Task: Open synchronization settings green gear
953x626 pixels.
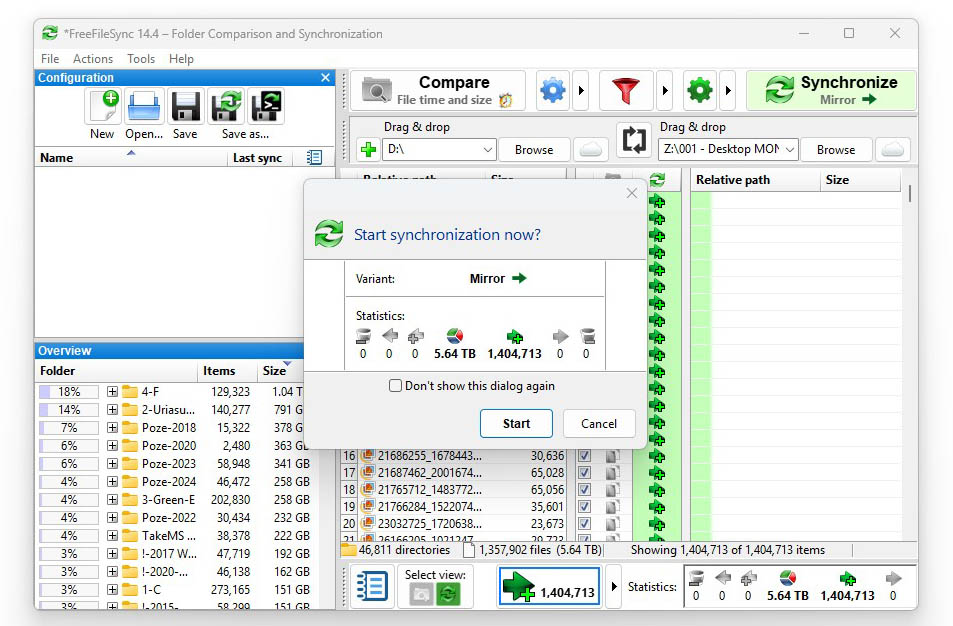Action: [700, 91]
